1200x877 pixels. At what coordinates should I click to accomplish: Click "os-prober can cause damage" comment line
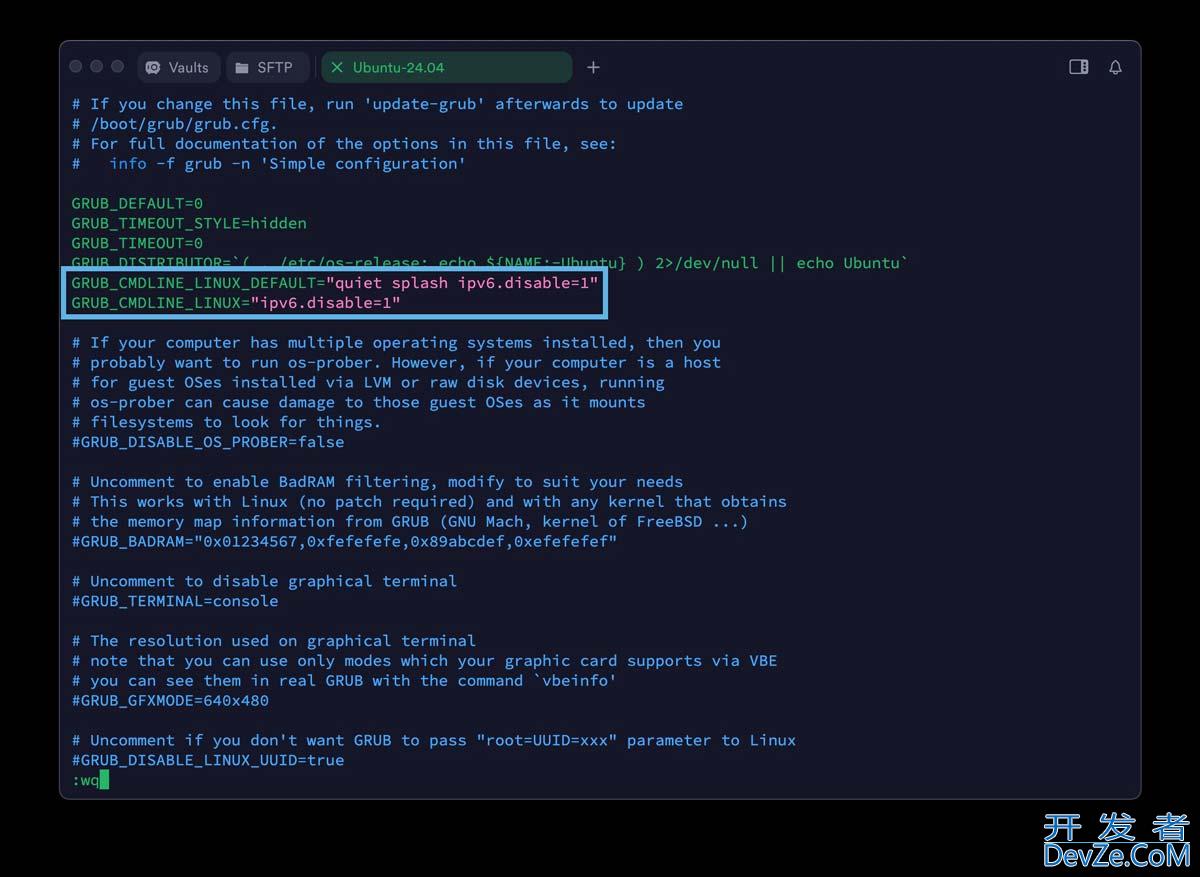pyautogui.click(x=358, y=402)
